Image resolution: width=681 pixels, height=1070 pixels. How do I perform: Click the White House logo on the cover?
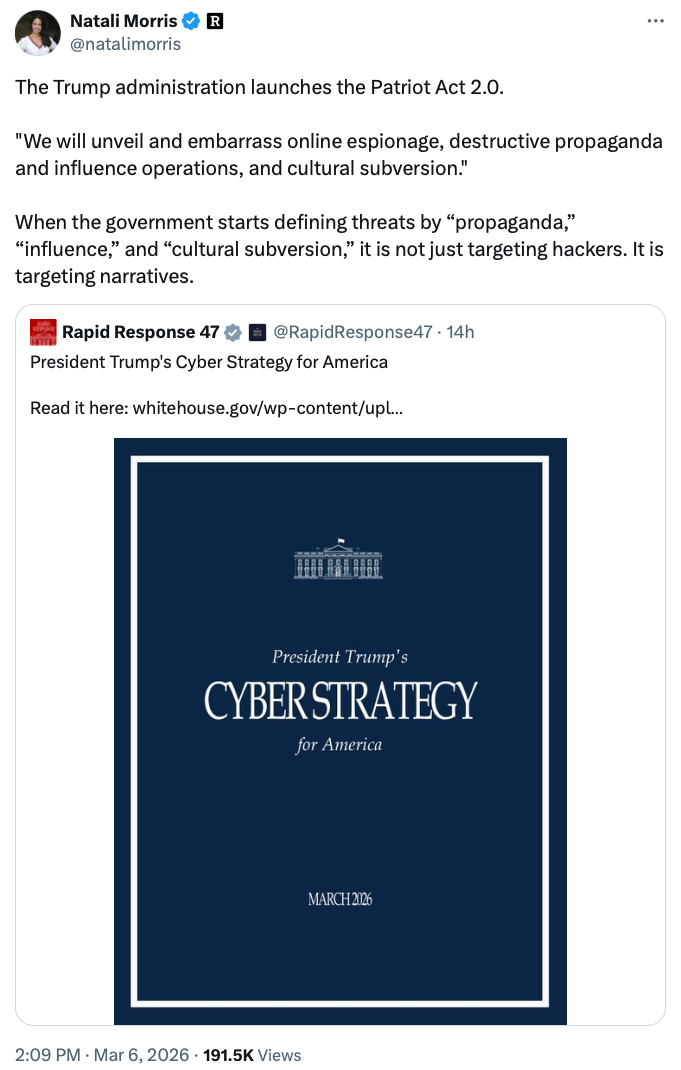pyautogui.click(x=340, y=560)
